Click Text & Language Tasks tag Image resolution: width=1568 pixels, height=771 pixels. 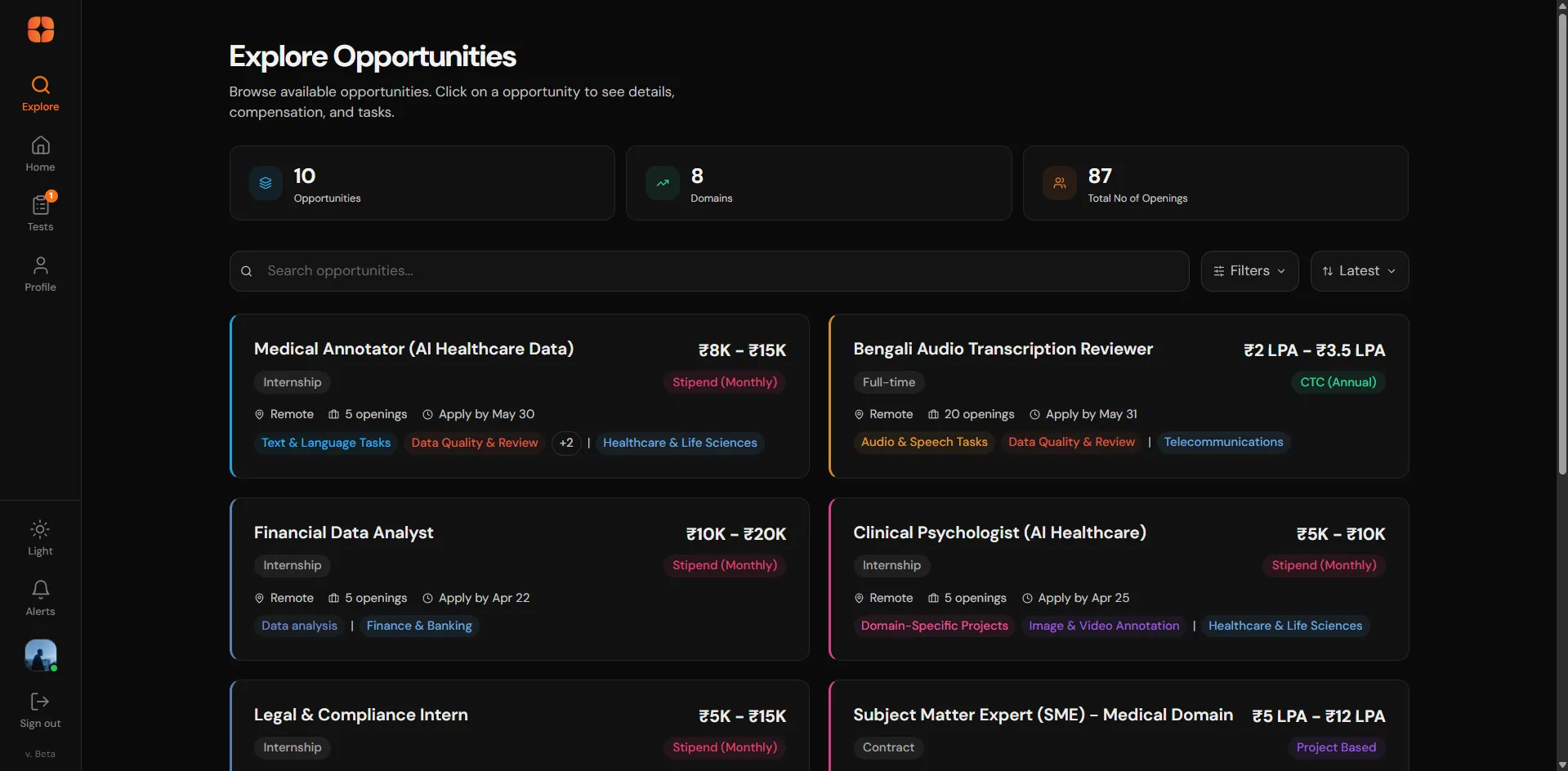326,443
